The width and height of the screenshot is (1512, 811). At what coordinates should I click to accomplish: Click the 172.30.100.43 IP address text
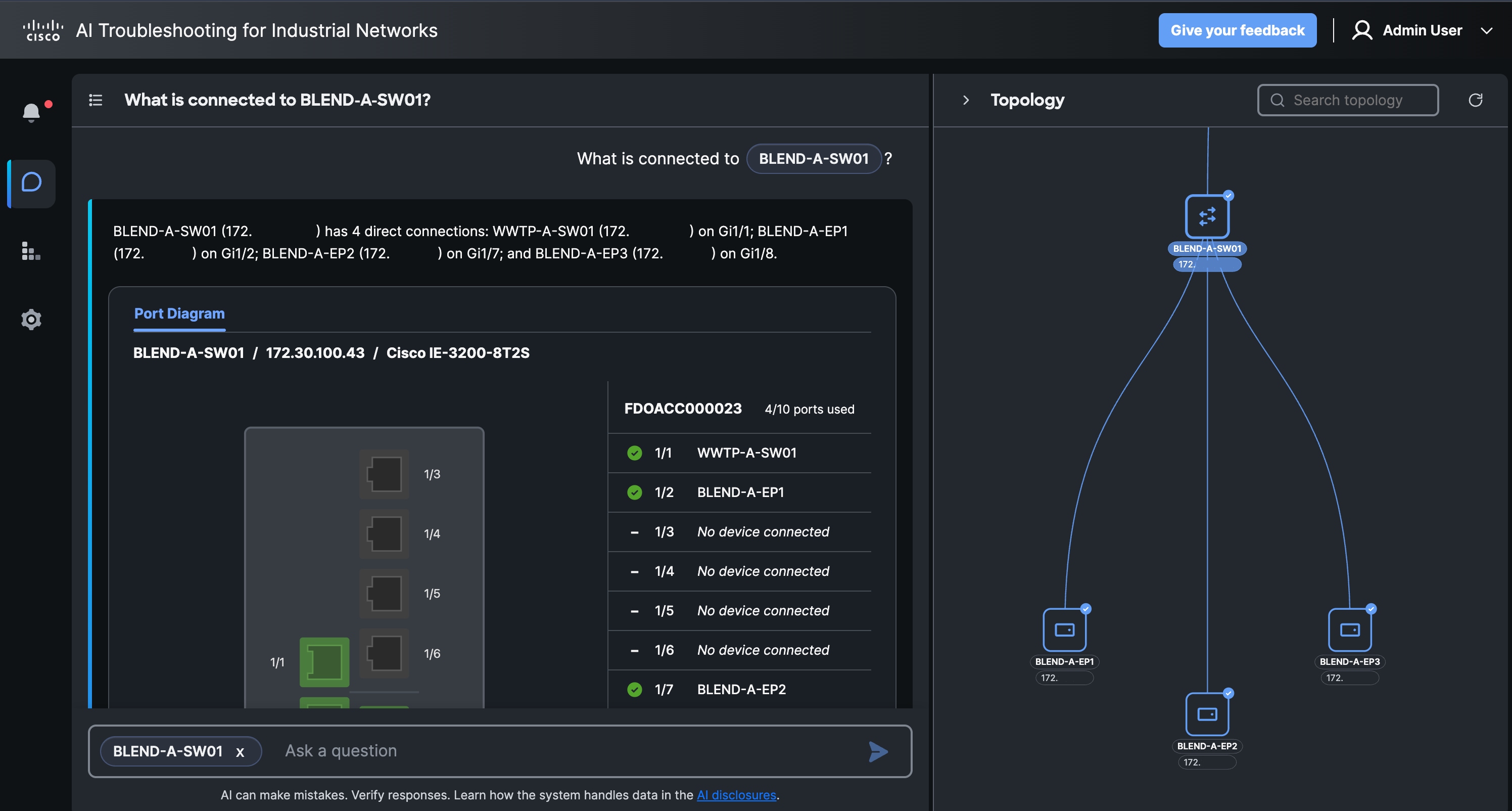point(315,353)
